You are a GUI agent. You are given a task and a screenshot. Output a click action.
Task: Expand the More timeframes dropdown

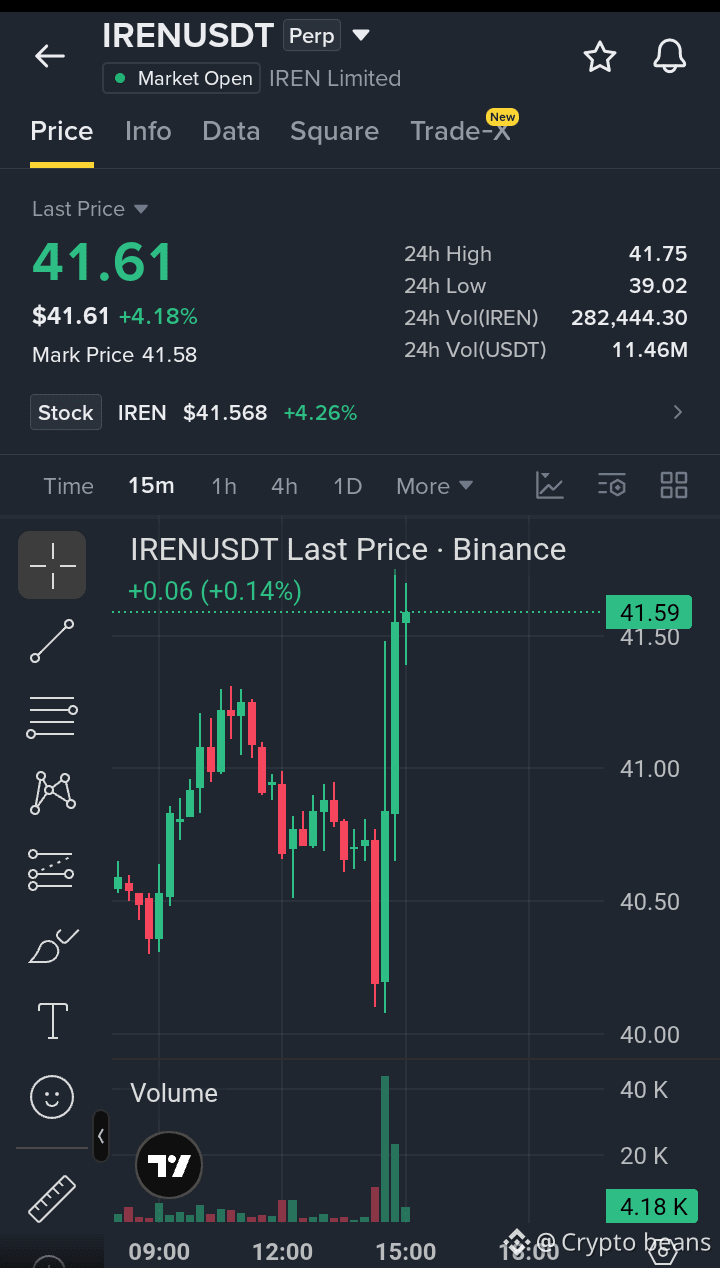coord(434,486)
